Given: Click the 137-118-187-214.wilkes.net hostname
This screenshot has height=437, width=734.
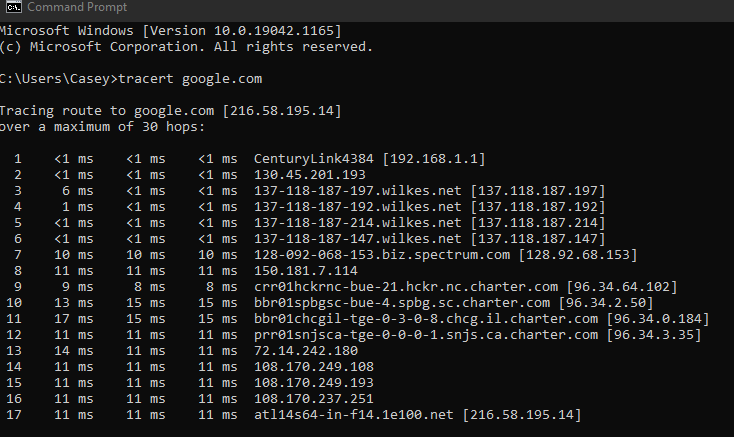Looking at the screenshot, I should [358, 223].
